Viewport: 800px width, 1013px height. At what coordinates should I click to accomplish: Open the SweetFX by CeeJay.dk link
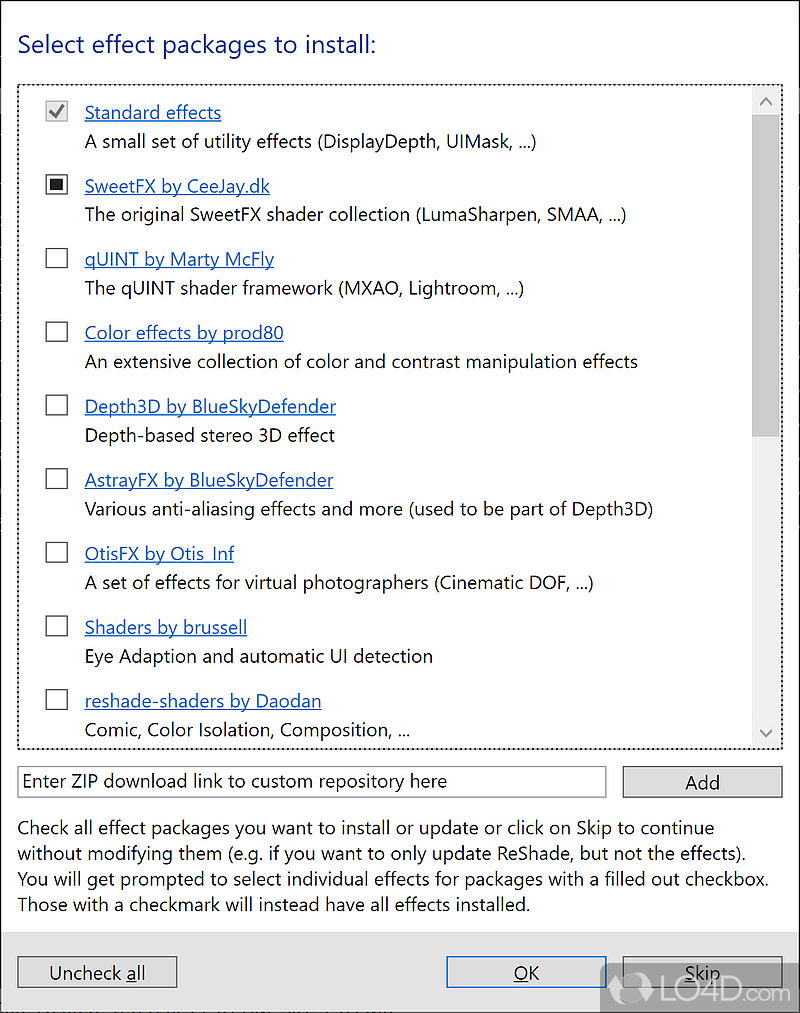tap(177, 186)
